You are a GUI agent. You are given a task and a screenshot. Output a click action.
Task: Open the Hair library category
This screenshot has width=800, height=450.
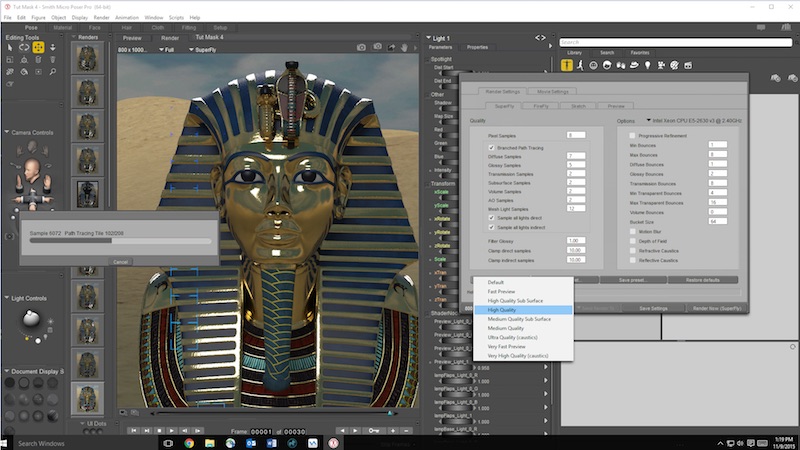click(x=607, y=65)
